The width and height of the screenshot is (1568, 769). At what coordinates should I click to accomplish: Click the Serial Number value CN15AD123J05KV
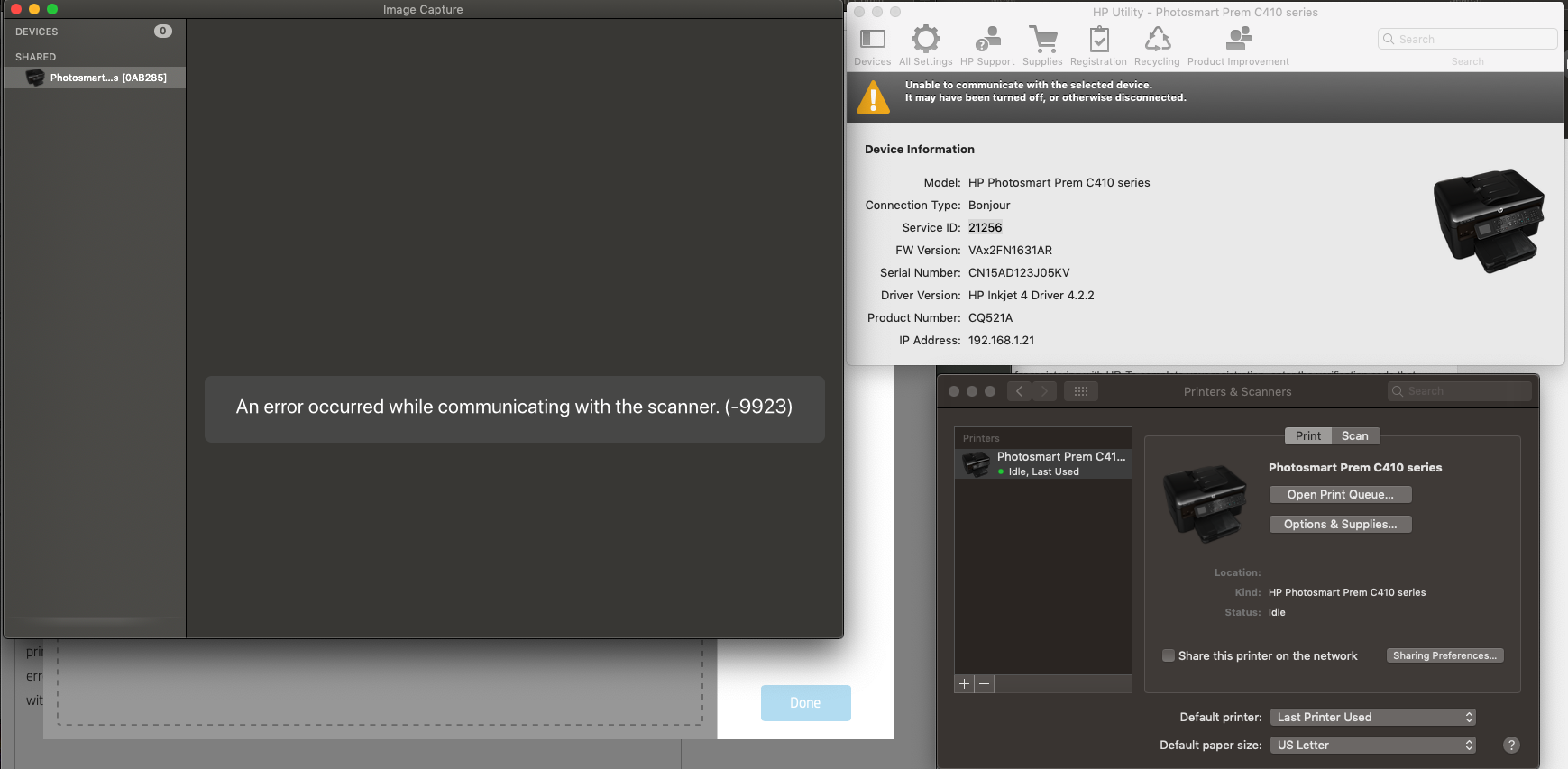1019,272
